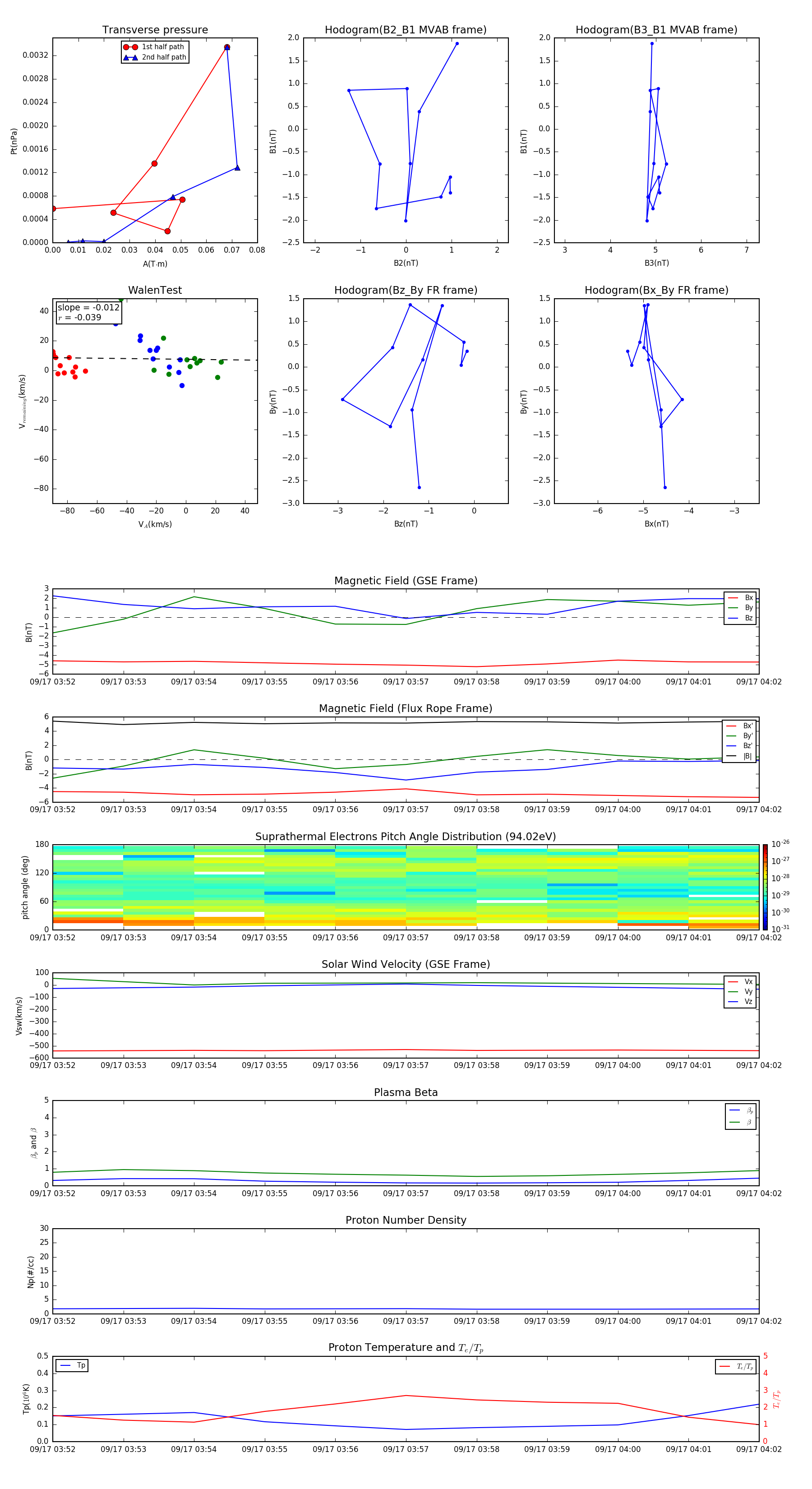Click the pitch angle distribution colorbar
The width and height of the screenshot is (812, 1489).
pyautogui.click(x=765, y=887)
